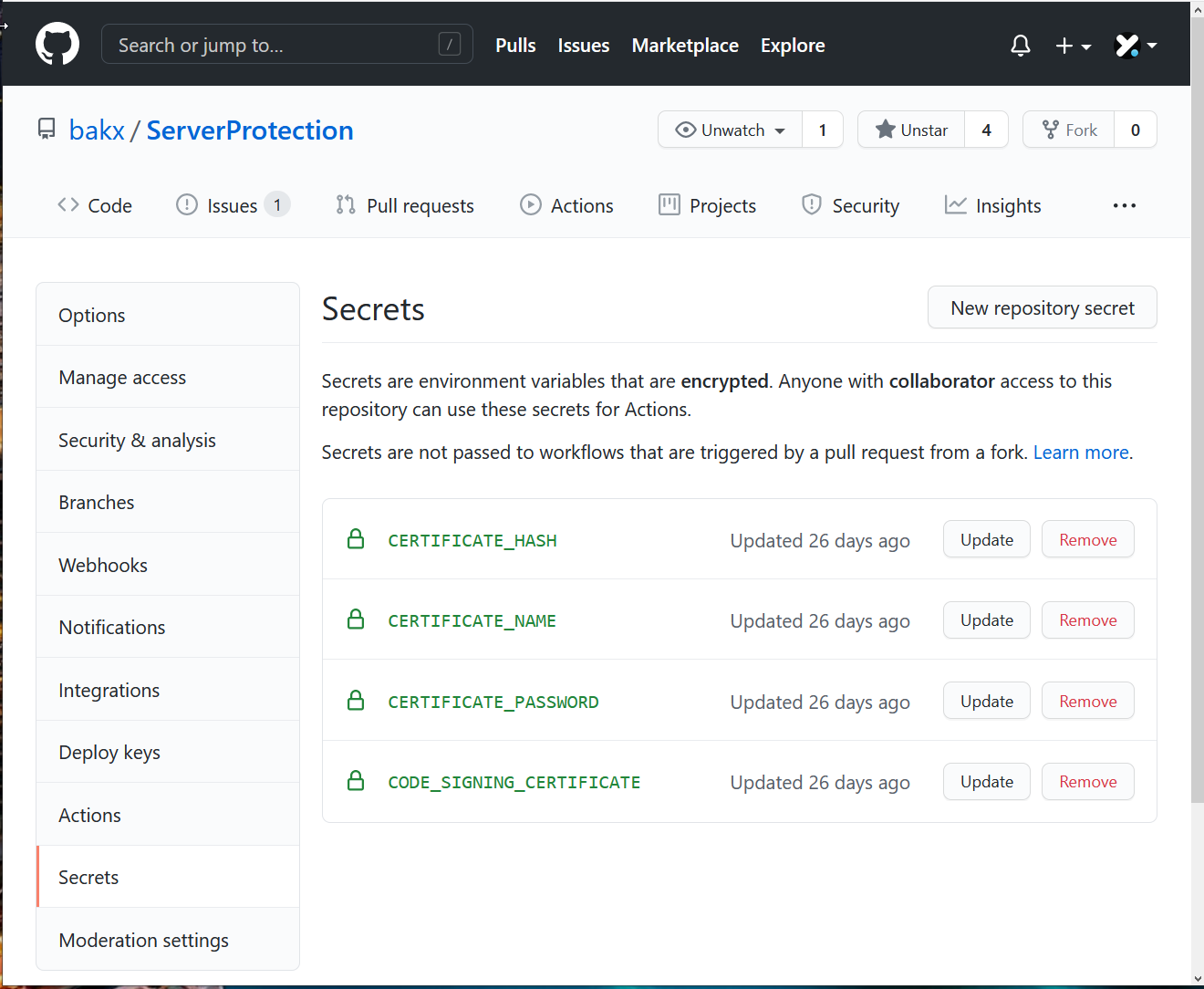This screenshot has height=989, width=1204.
Task: Switch to the Security tab
Action: (x=851, y=205)
